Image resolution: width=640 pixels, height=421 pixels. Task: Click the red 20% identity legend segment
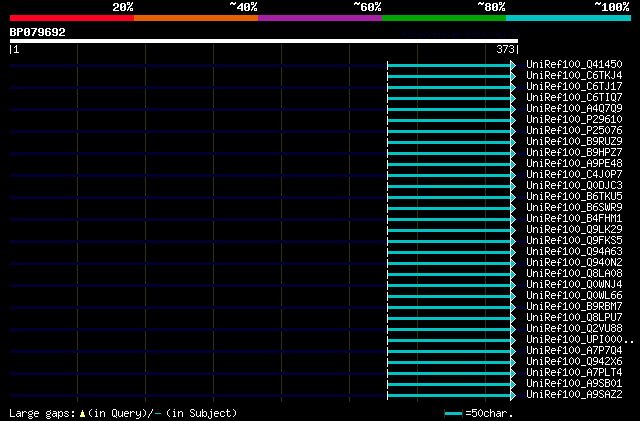(72, 18)
